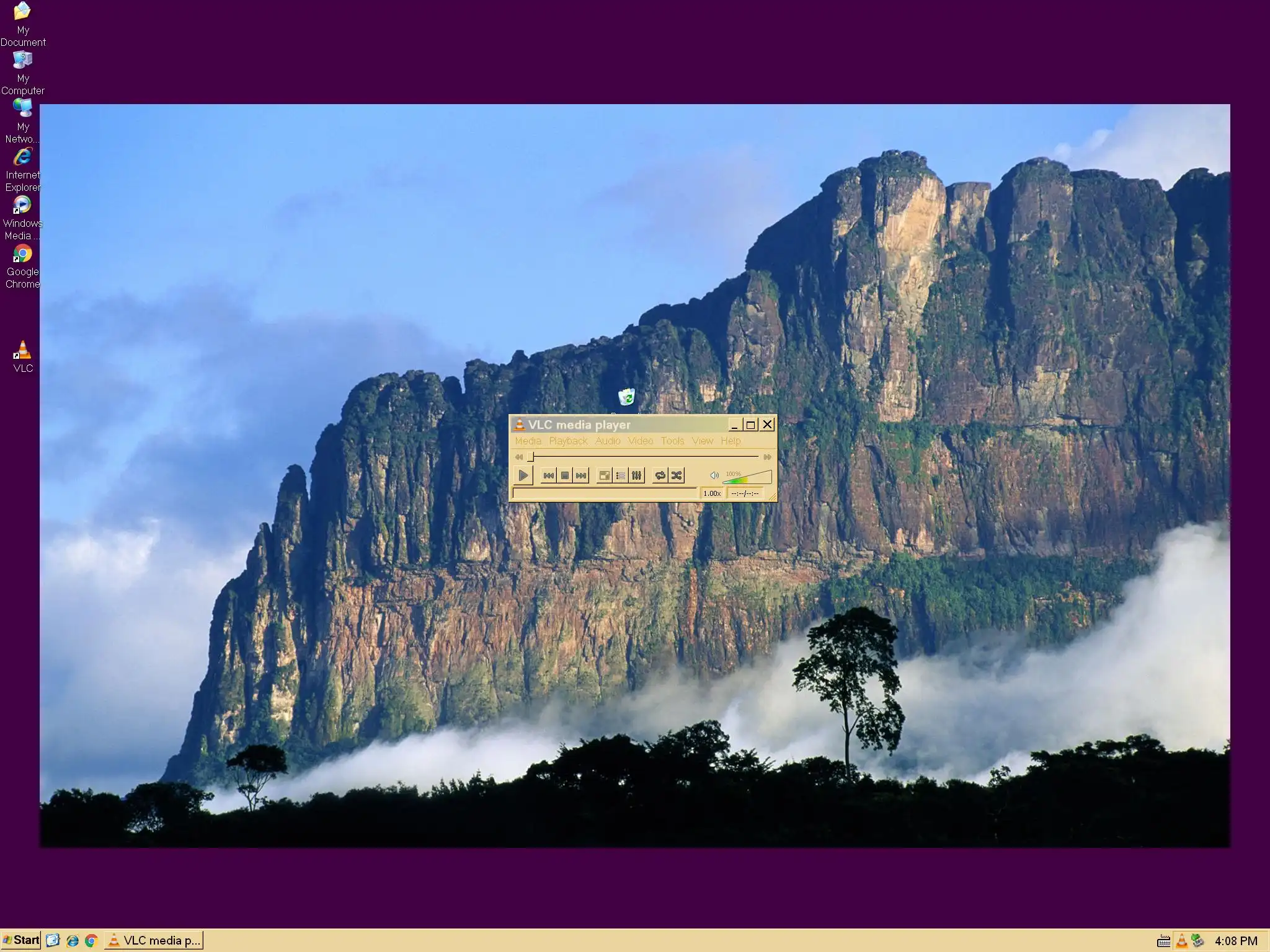Click the 1.00x playback speed label
The height and width of the screenshot is (952, 1270).
pyautogui.click(x=712, y=493)
